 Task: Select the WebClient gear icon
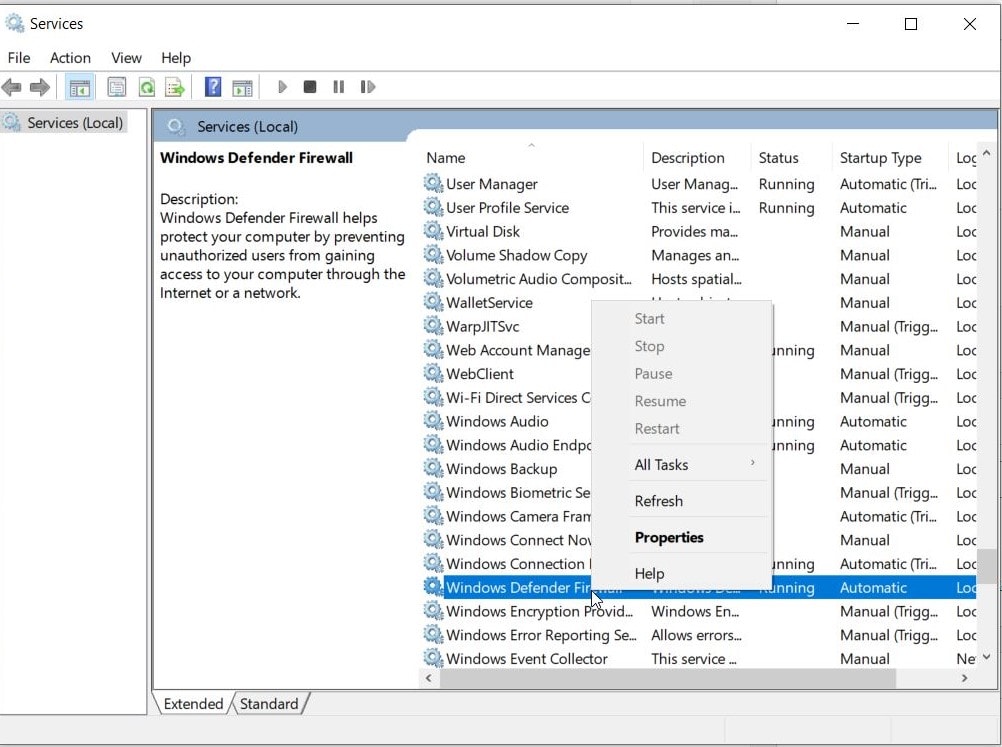point(433,373)
